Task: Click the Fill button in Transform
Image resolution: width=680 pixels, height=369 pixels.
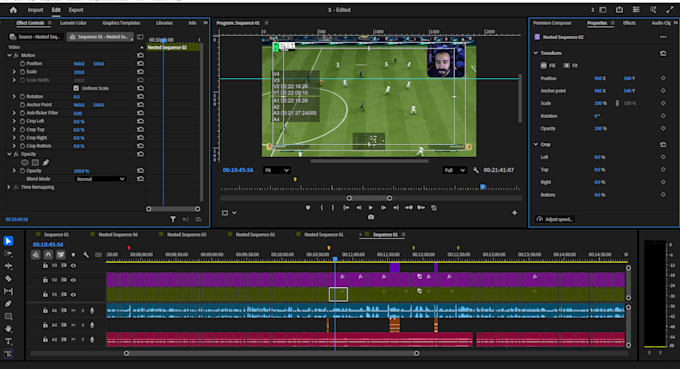Action: click(x=548, y=65)
